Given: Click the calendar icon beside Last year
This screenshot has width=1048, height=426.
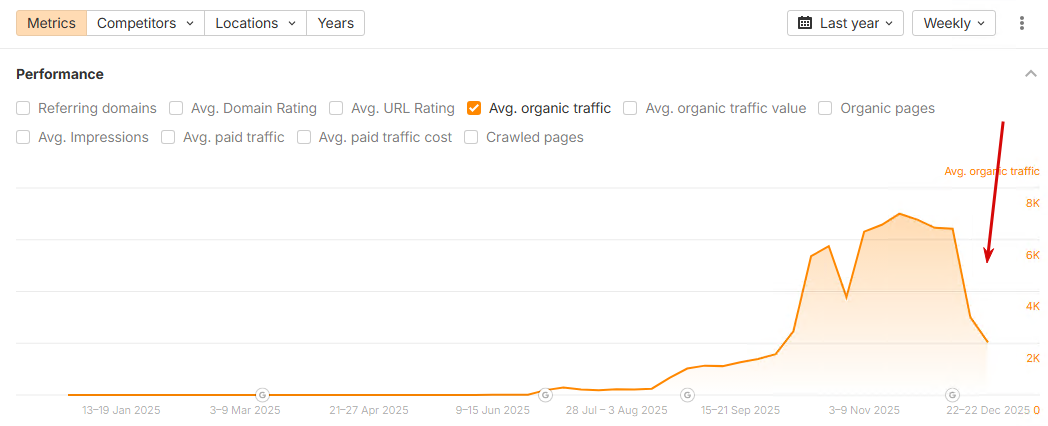Looking at the screenshot, I should click(805, 23).
